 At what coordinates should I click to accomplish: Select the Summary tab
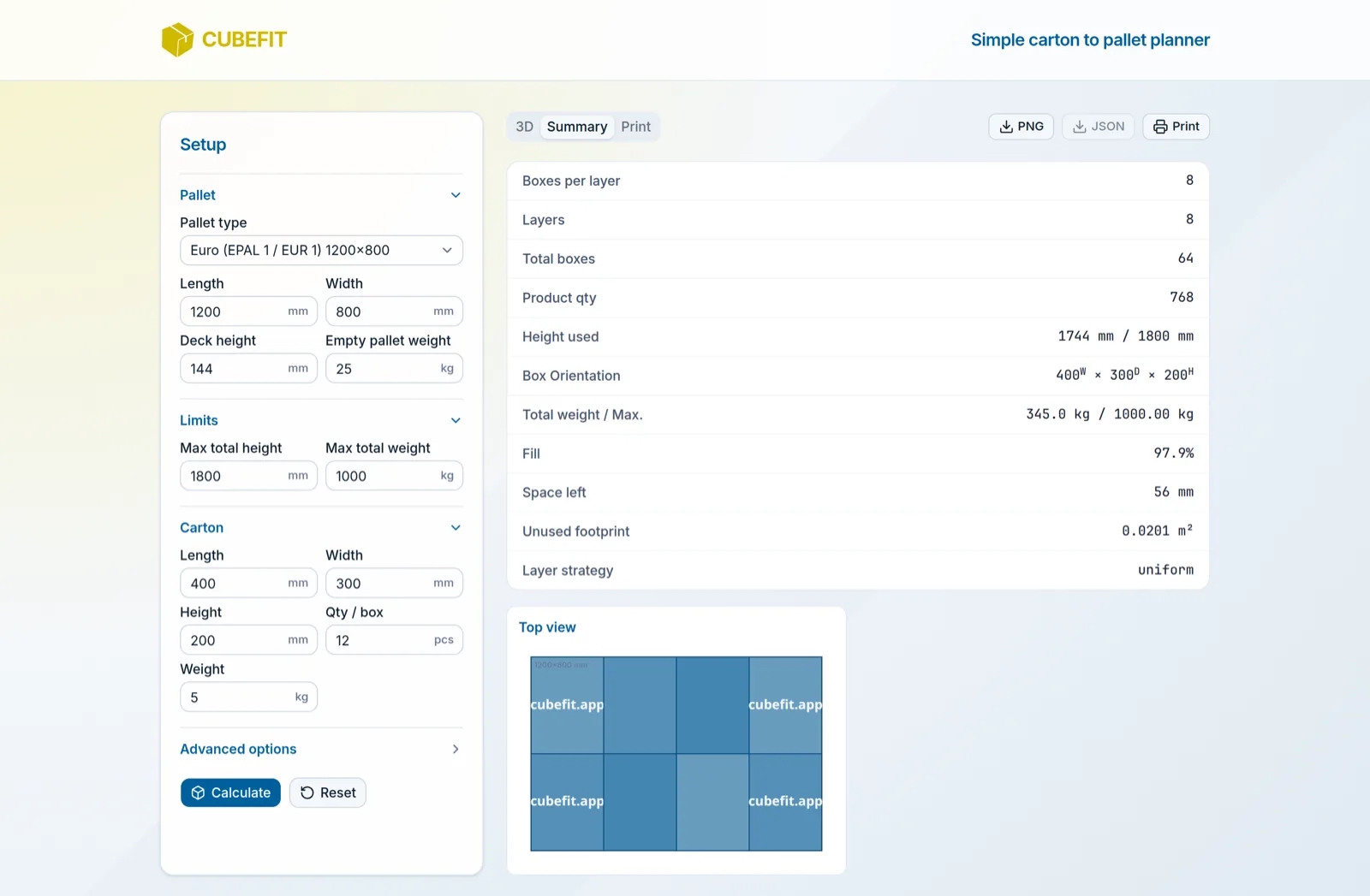(577, 127)
